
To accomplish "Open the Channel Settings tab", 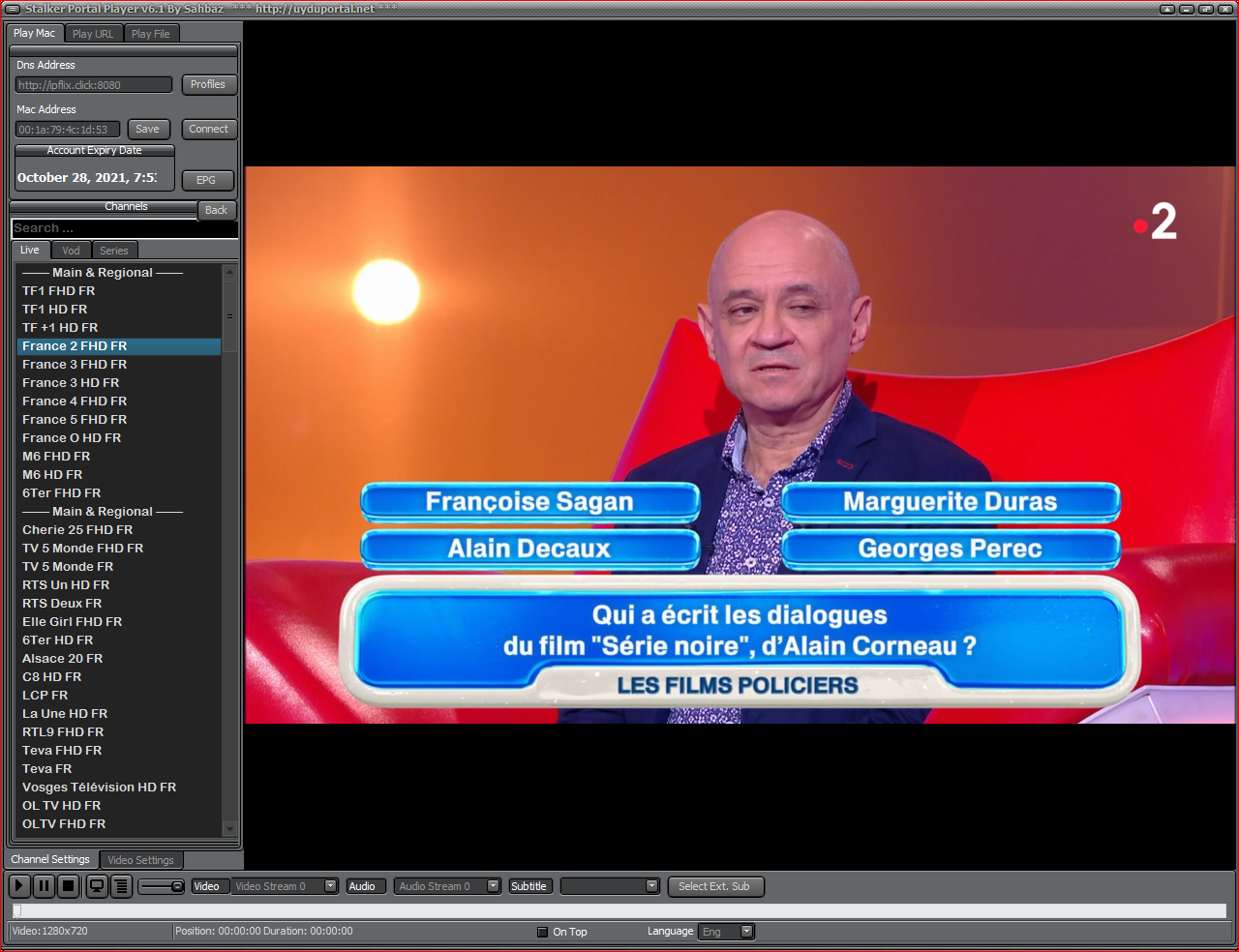I will [x=50, y=859].
